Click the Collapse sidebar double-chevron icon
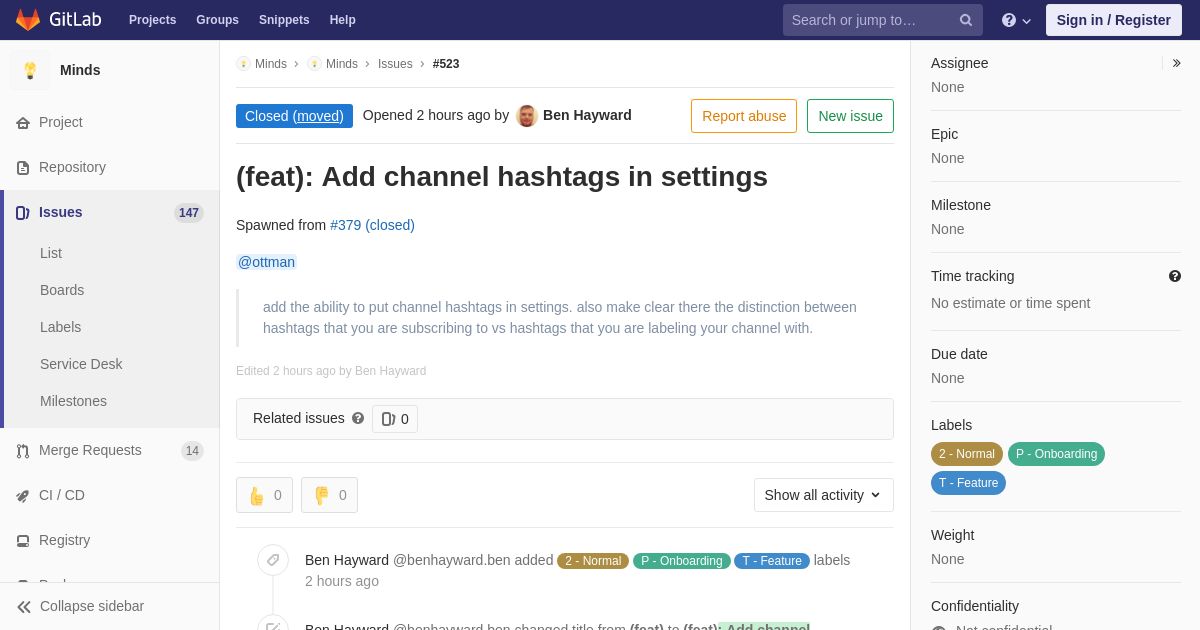 point(24,607)
